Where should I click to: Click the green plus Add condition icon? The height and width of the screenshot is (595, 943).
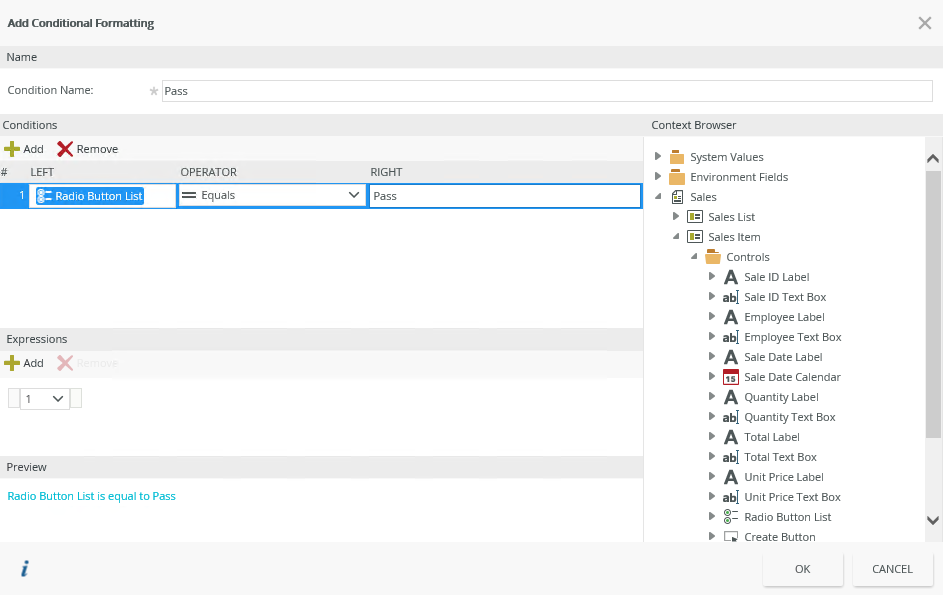[12, 149]
